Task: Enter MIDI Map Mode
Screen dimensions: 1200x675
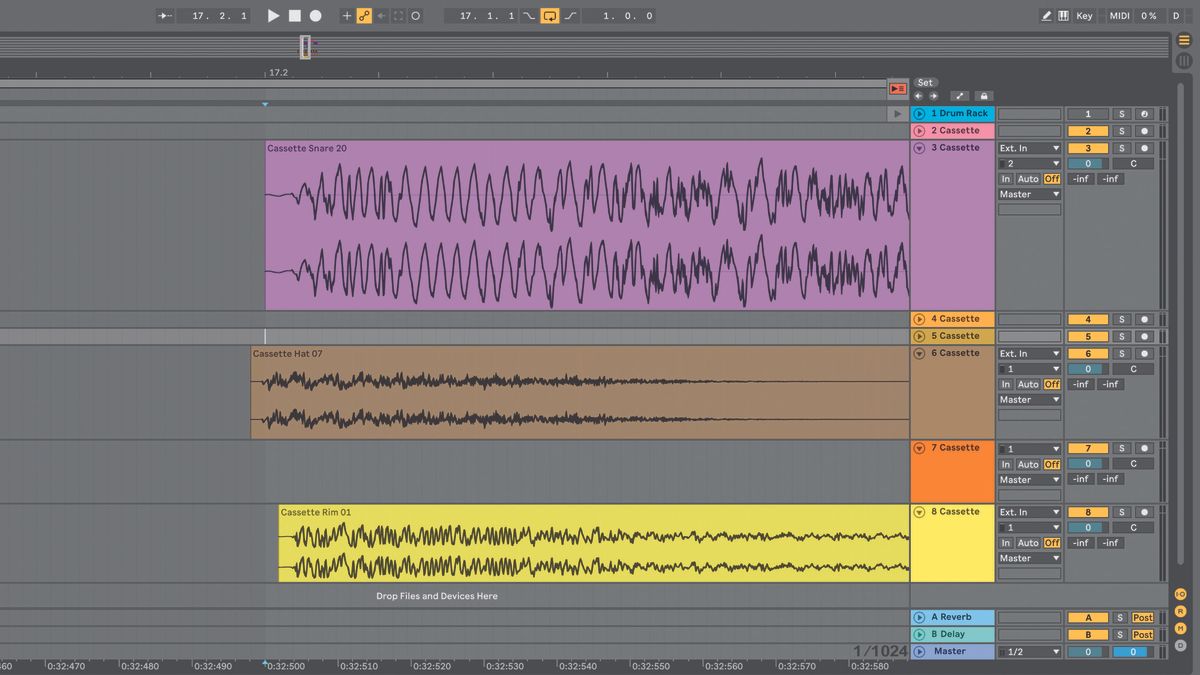Action: click(1119, 15)
